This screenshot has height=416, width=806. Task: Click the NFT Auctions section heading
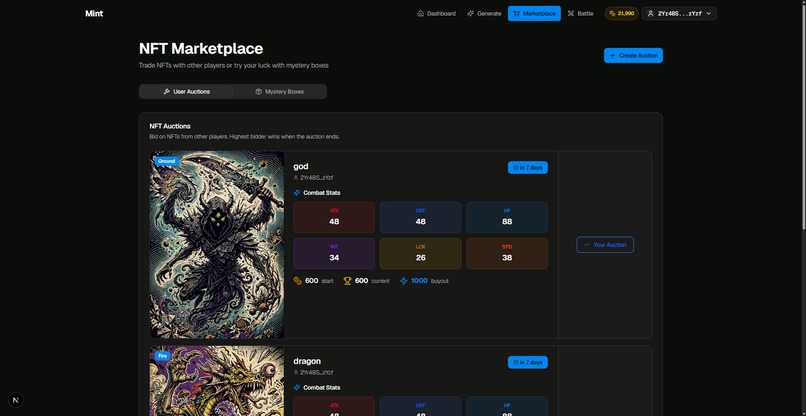pyautogui.click(x=170, y=126)
